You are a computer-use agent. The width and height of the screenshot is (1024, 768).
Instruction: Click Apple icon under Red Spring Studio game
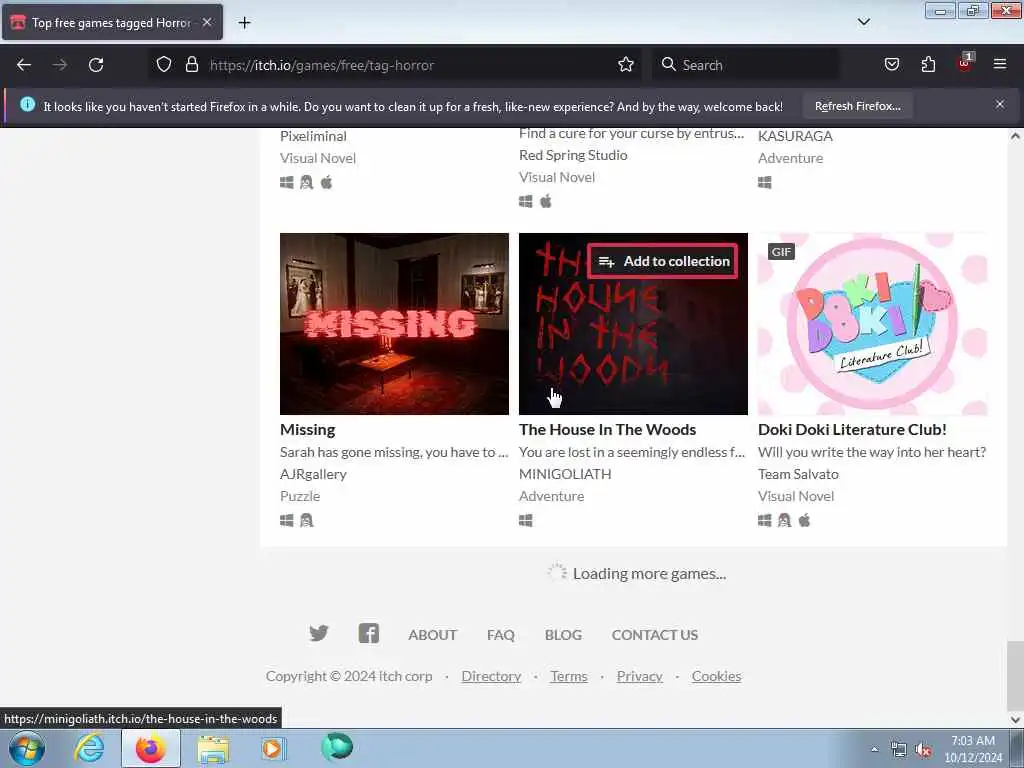pyautogui.click(x=546, y=201)
